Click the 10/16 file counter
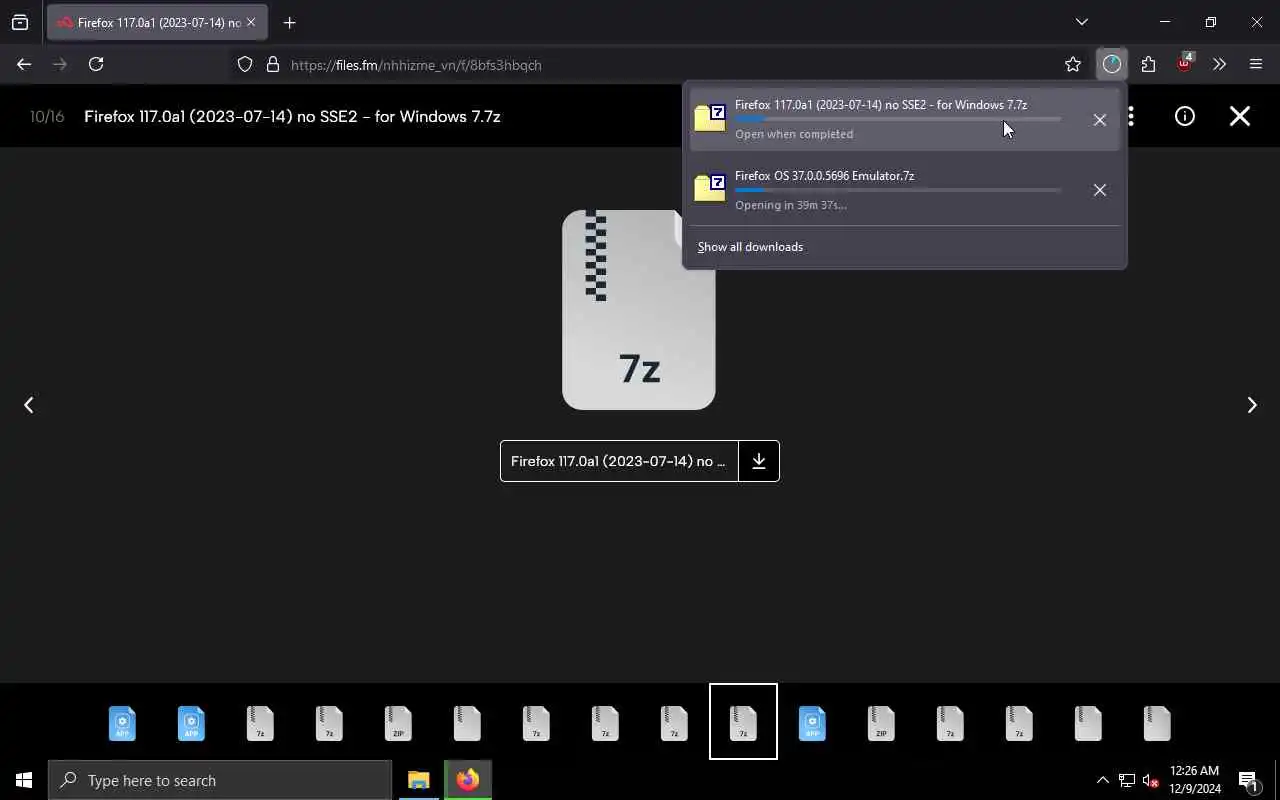This screenshot has width=1280, height=800. point(47,116)
